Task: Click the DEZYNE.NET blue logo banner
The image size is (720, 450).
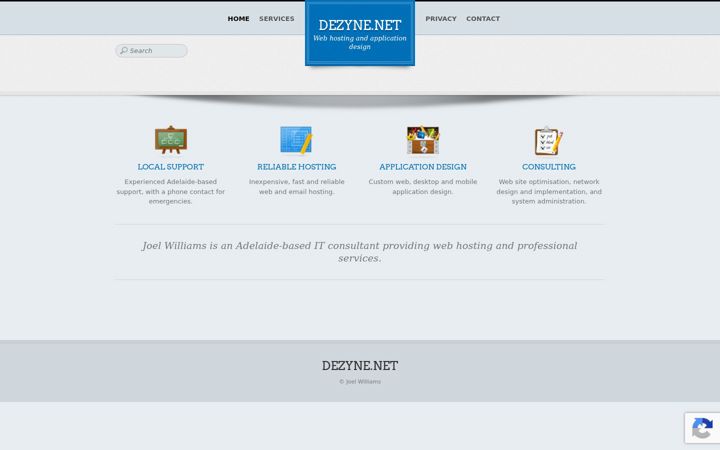Action: tap(360, 33)
